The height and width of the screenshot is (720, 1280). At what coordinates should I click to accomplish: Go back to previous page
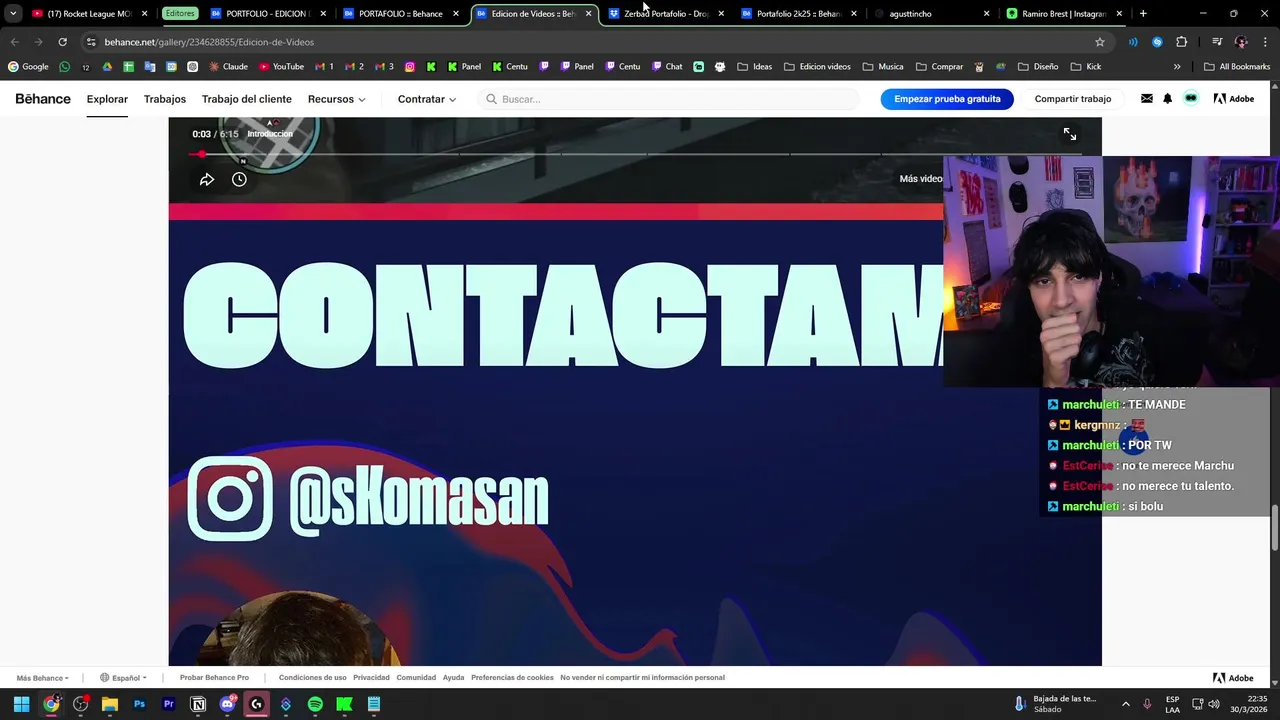click(14, 42)
